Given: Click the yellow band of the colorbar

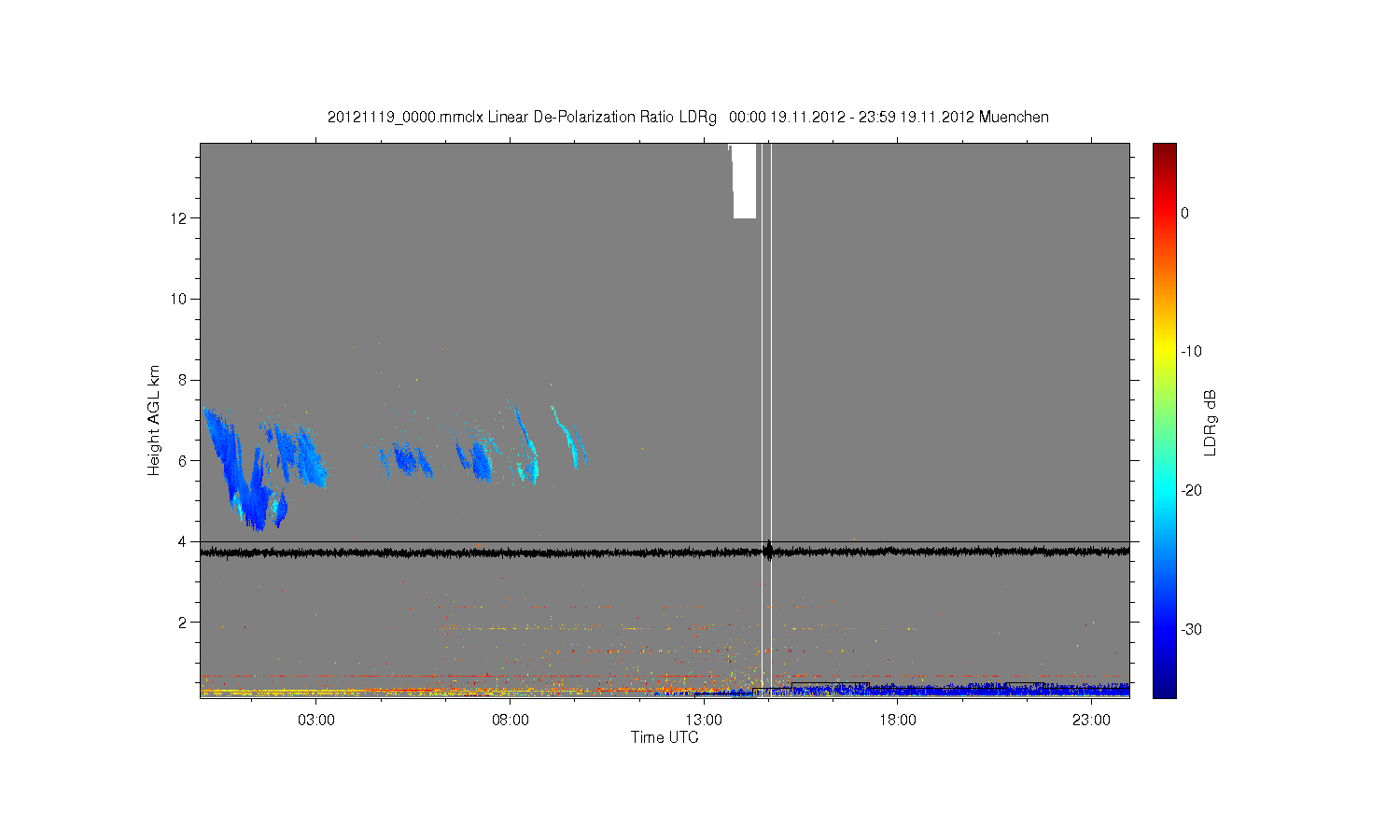Looking at the screenshot, I should (1165, 352).
